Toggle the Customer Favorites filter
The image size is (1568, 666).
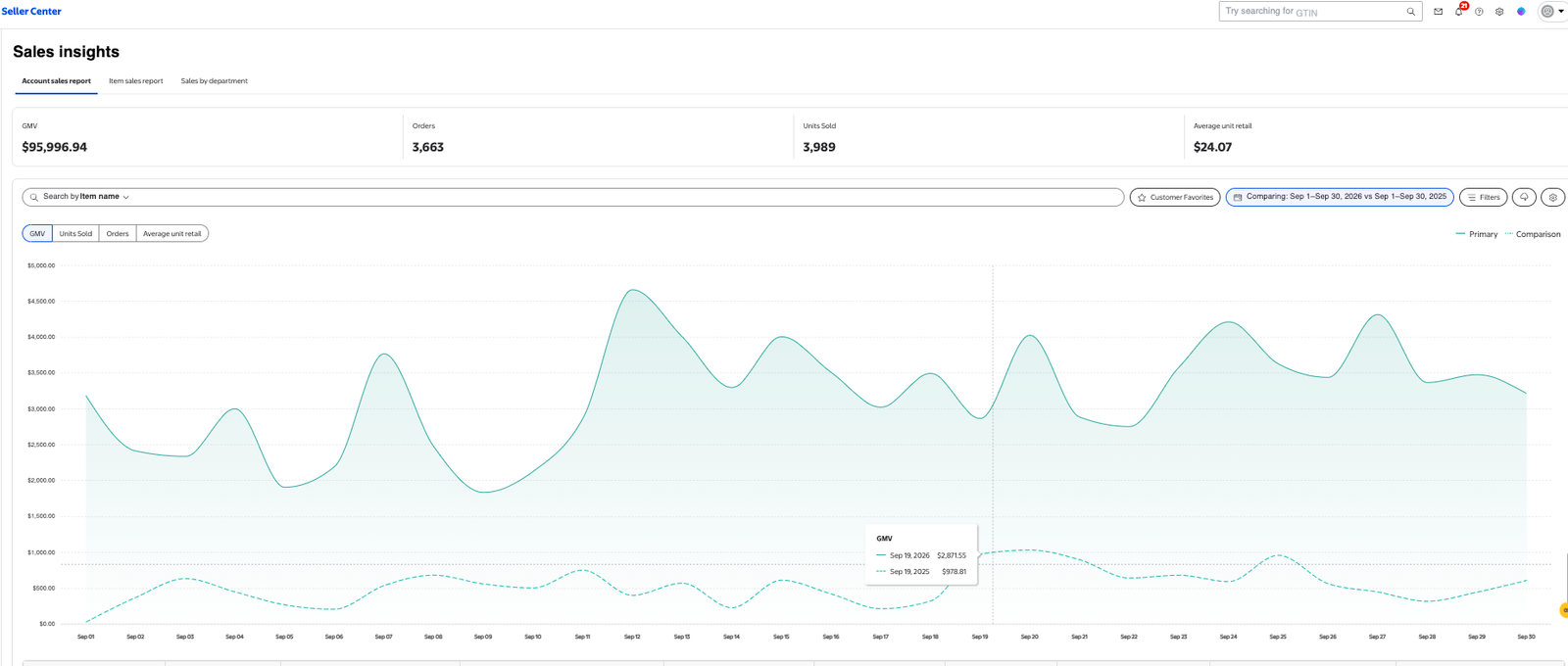tap(1175, 197)
